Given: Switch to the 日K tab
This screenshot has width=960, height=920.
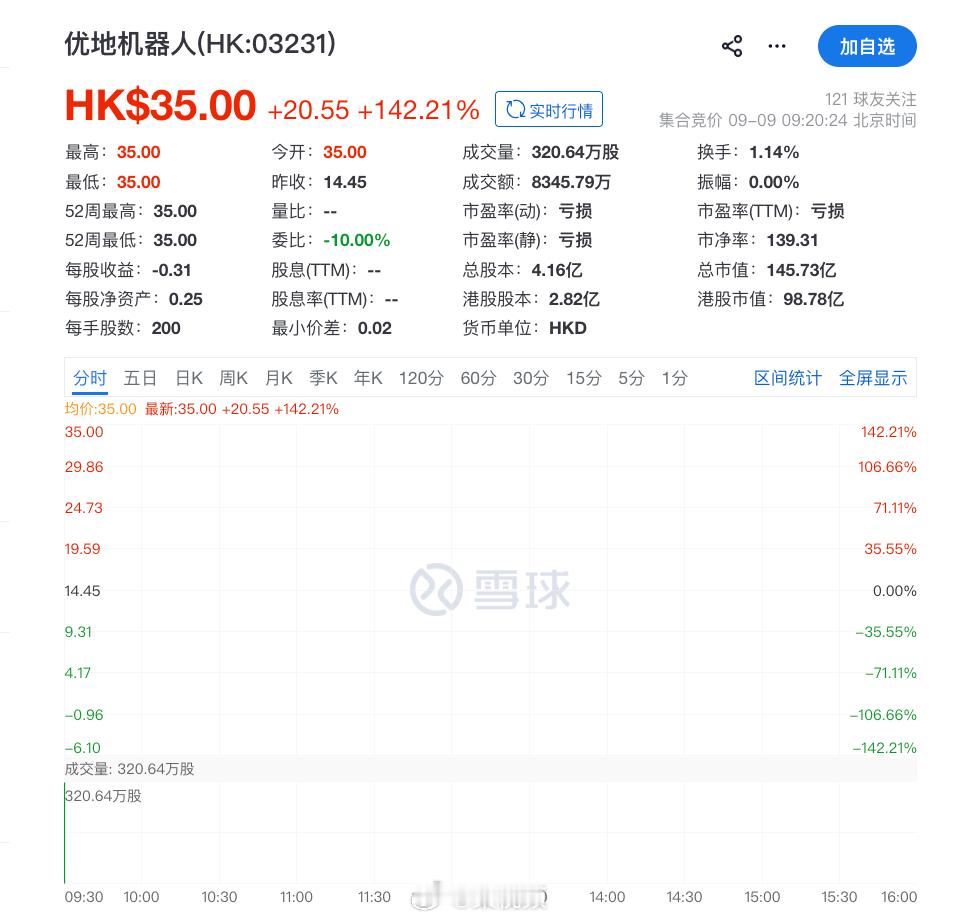Looking at the screenshot, I should 189,378.
